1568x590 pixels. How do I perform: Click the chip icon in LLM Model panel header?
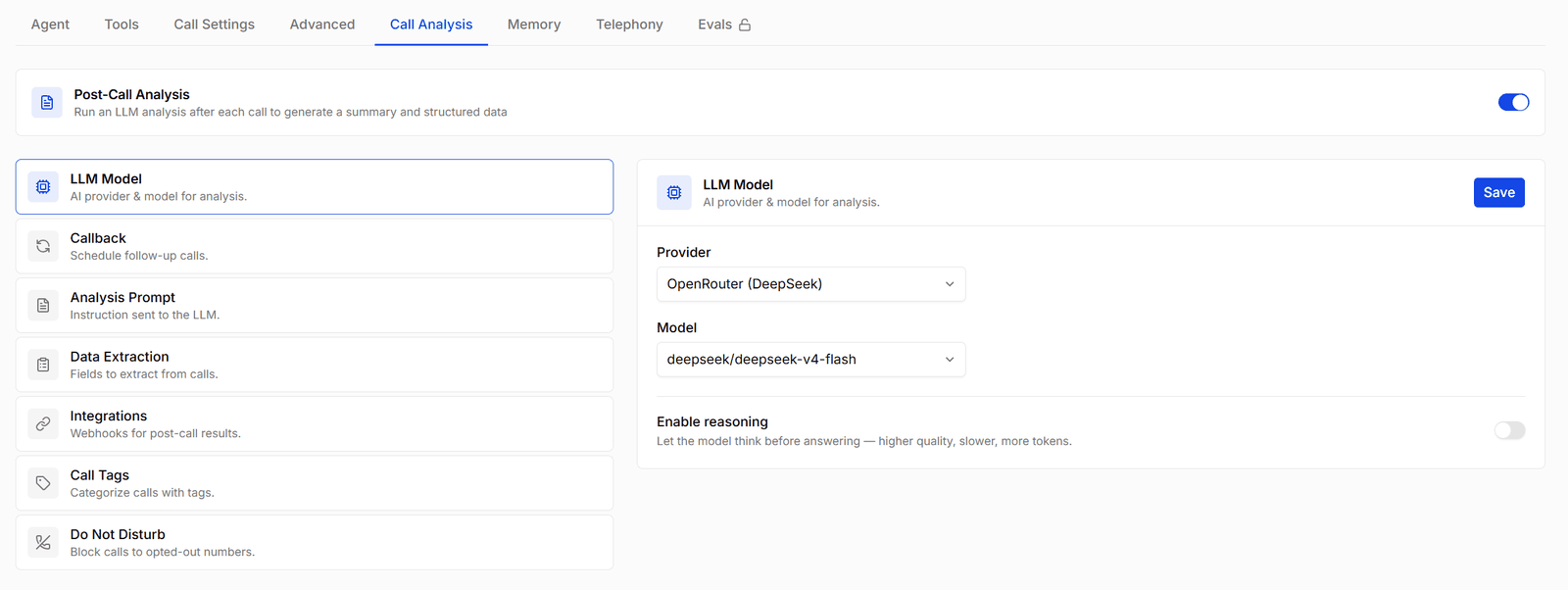coord(674,192)
